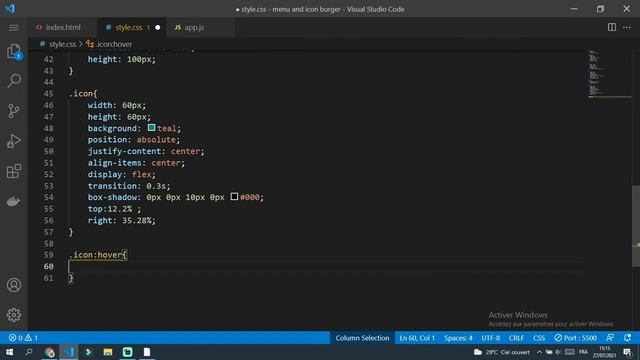Place the cursor on line 60

[x=327, y=267]
